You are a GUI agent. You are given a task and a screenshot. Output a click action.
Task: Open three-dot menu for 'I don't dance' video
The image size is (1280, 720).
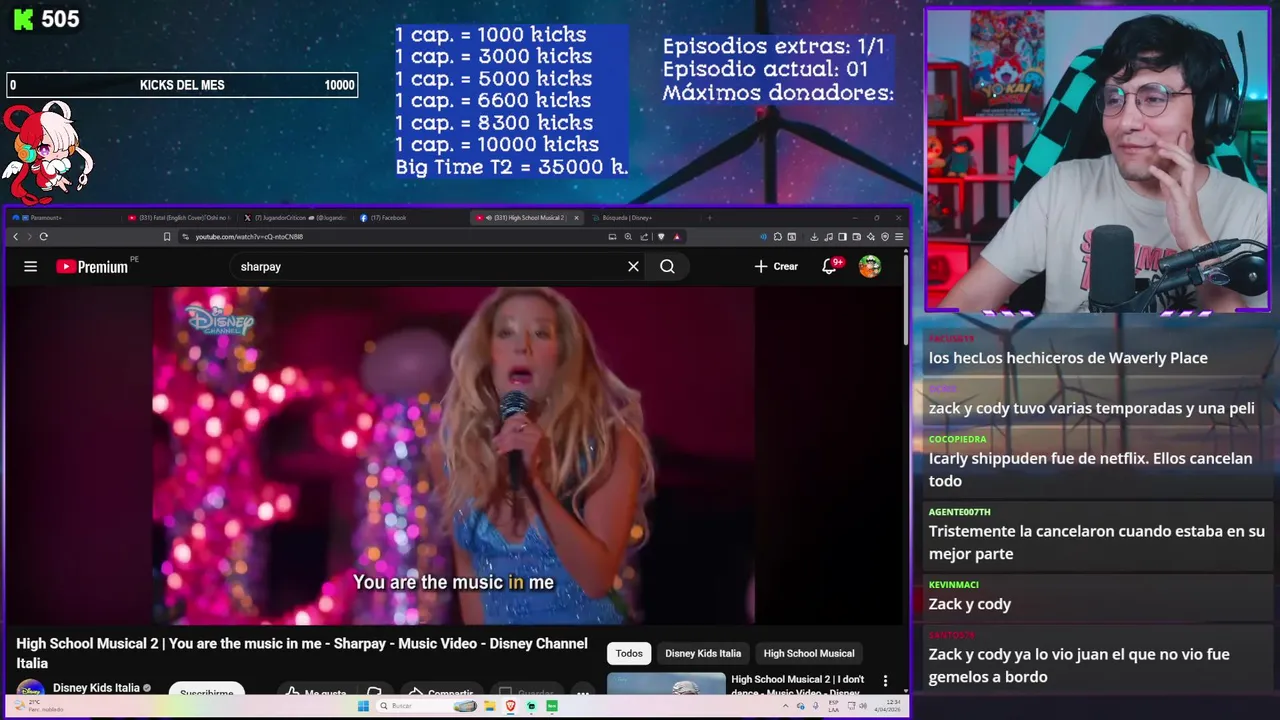tap(885, 681)
